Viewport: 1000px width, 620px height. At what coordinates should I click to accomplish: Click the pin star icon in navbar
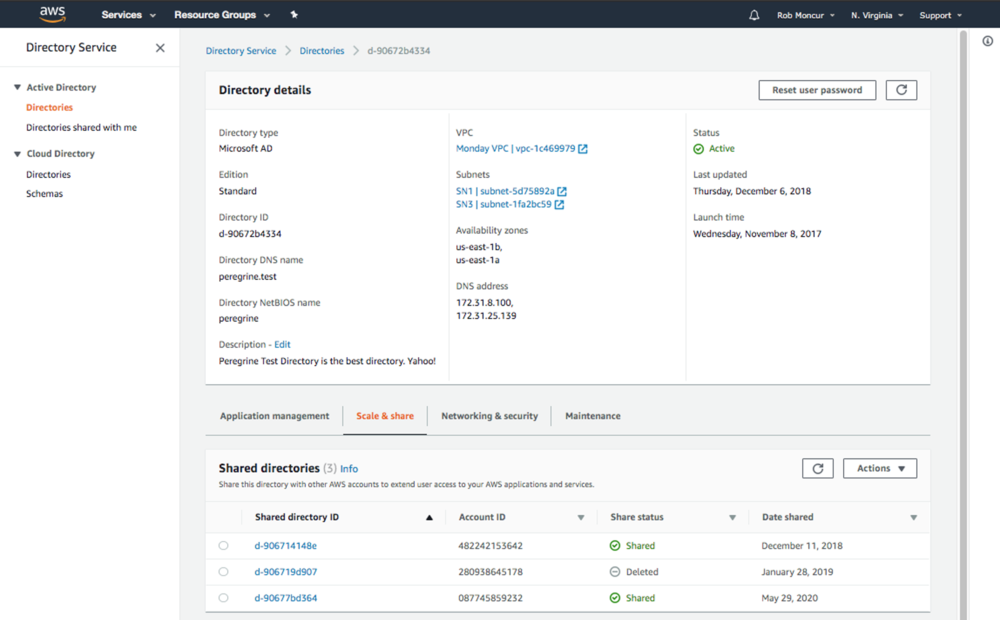click(294, 15)
